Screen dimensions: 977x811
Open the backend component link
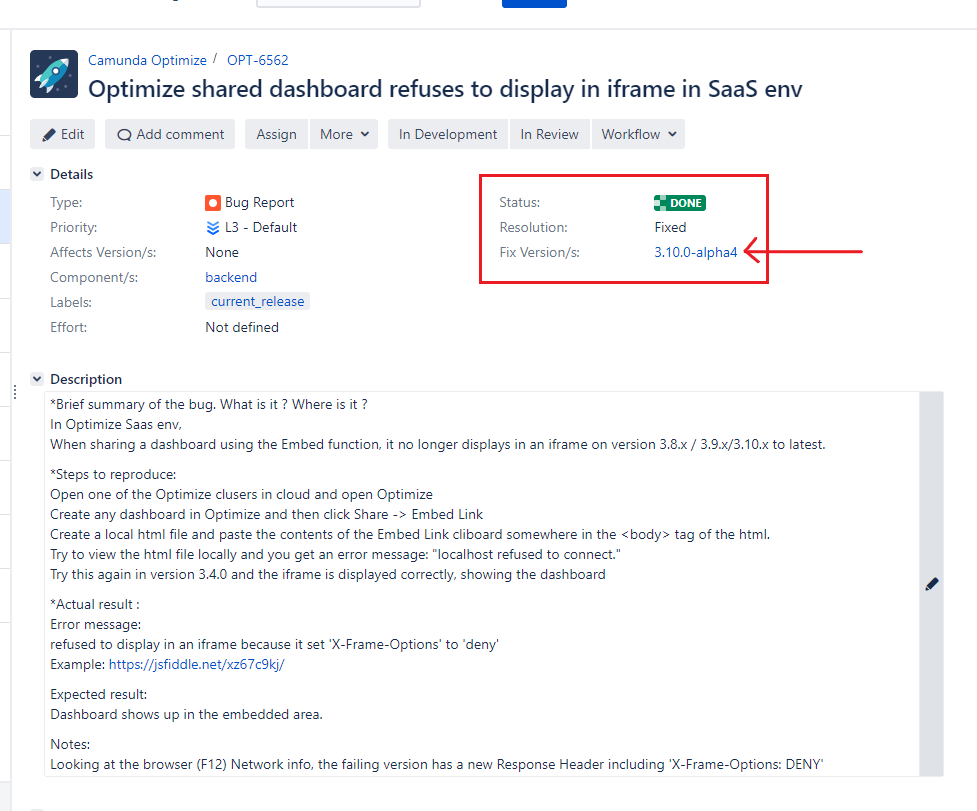click(x=231, y=277)
